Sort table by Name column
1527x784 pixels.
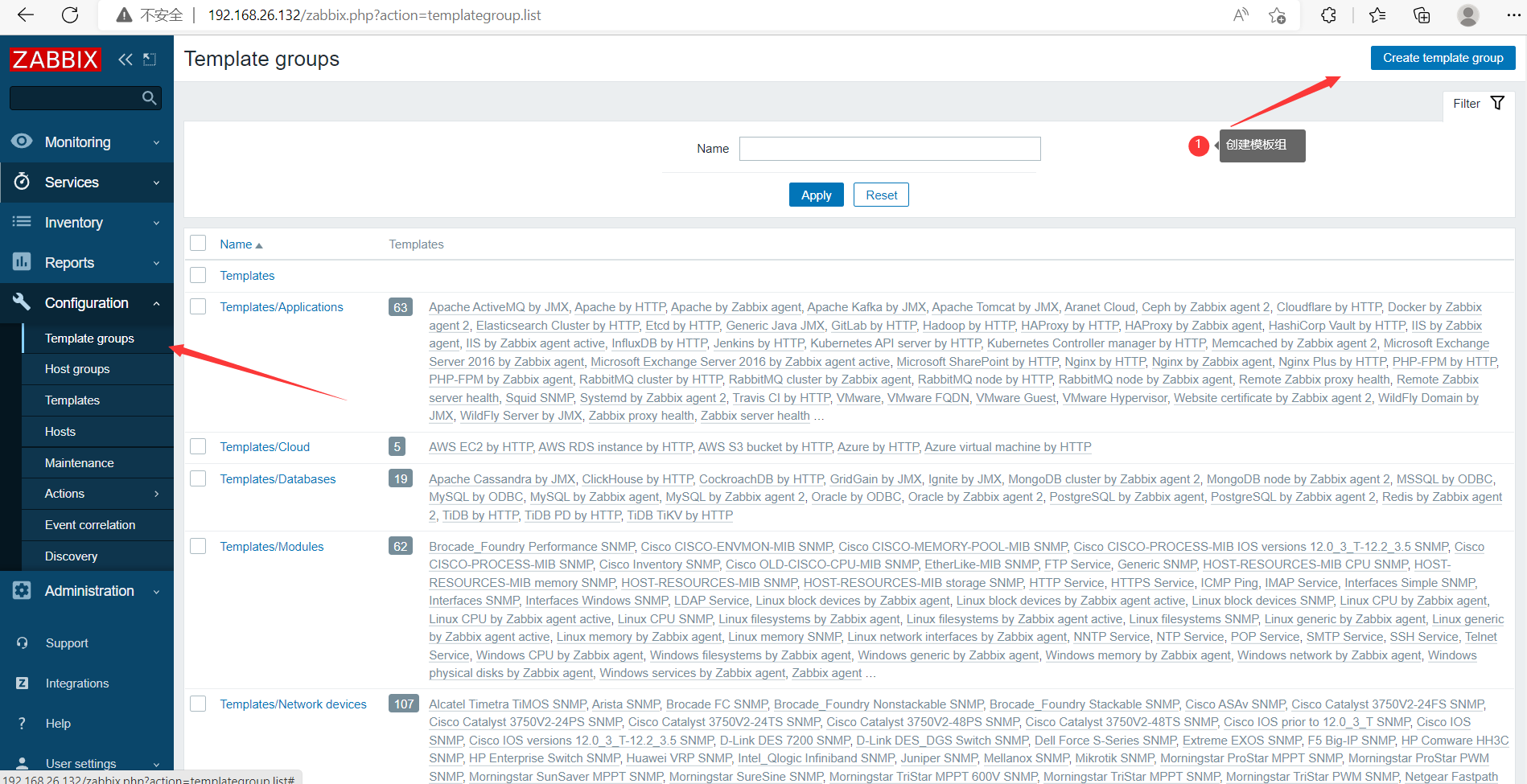(241, 244)
